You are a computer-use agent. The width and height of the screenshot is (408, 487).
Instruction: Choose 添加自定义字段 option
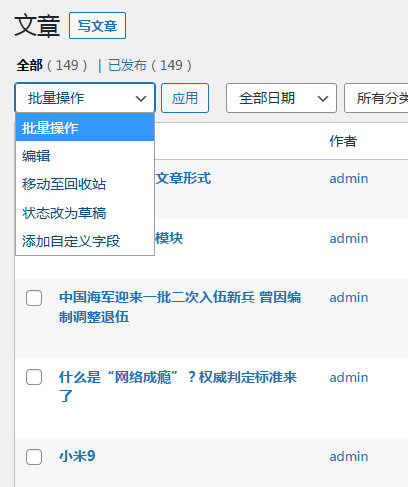85,241
